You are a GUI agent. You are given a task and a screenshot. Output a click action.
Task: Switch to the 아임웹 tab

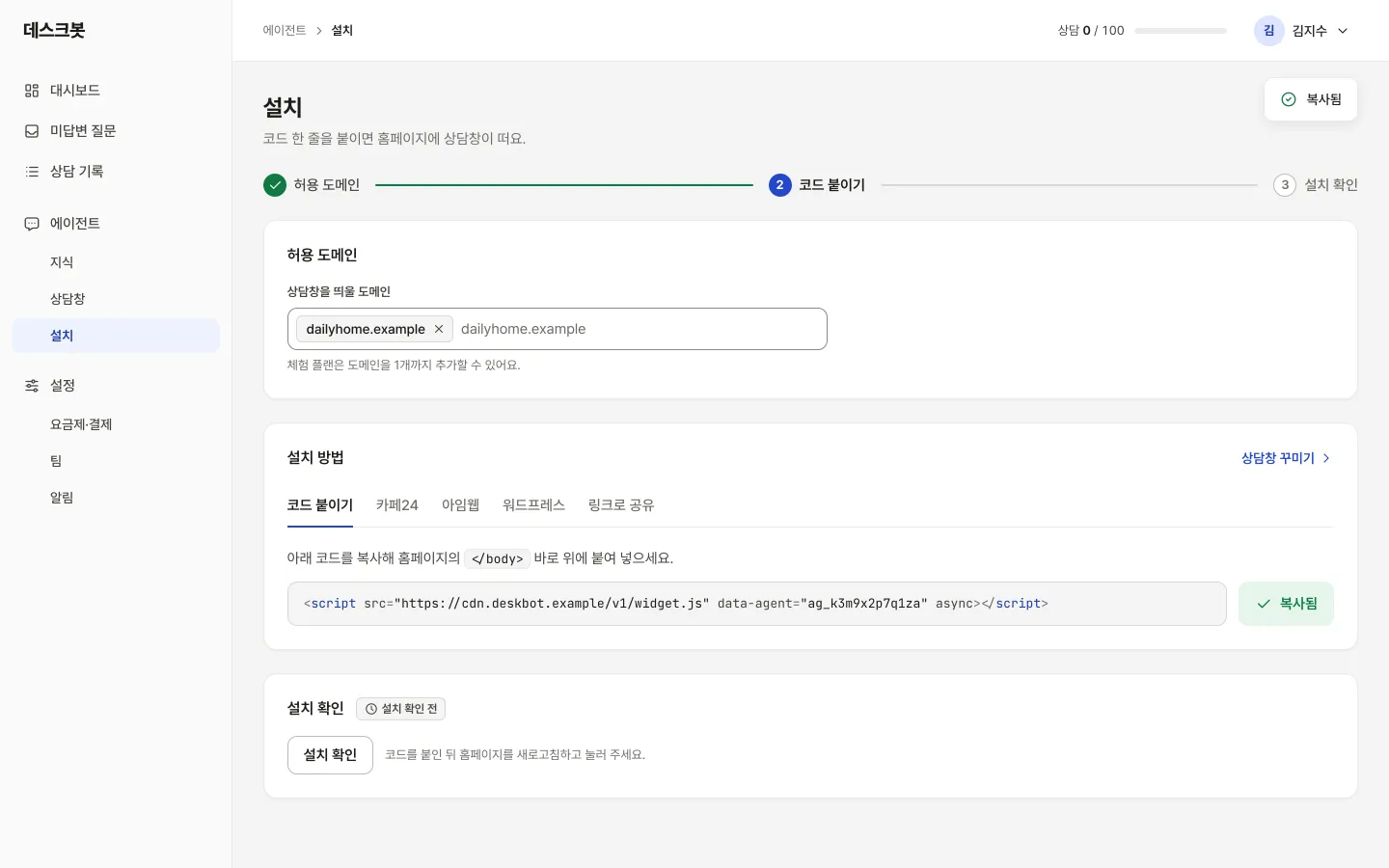461,505
